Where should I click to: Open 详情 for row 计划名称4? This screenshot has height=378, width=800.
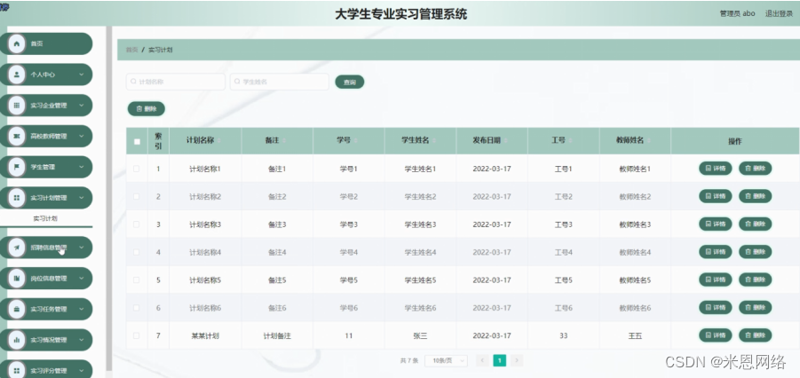point(715,251)
